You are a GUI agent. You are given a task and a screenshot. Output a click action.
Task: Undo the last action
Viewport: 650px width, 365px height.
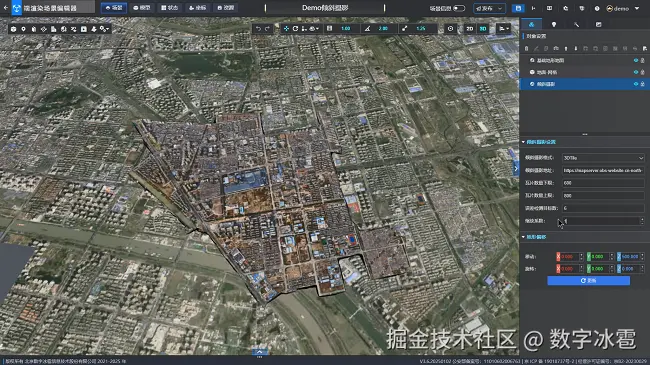point(258,29)
